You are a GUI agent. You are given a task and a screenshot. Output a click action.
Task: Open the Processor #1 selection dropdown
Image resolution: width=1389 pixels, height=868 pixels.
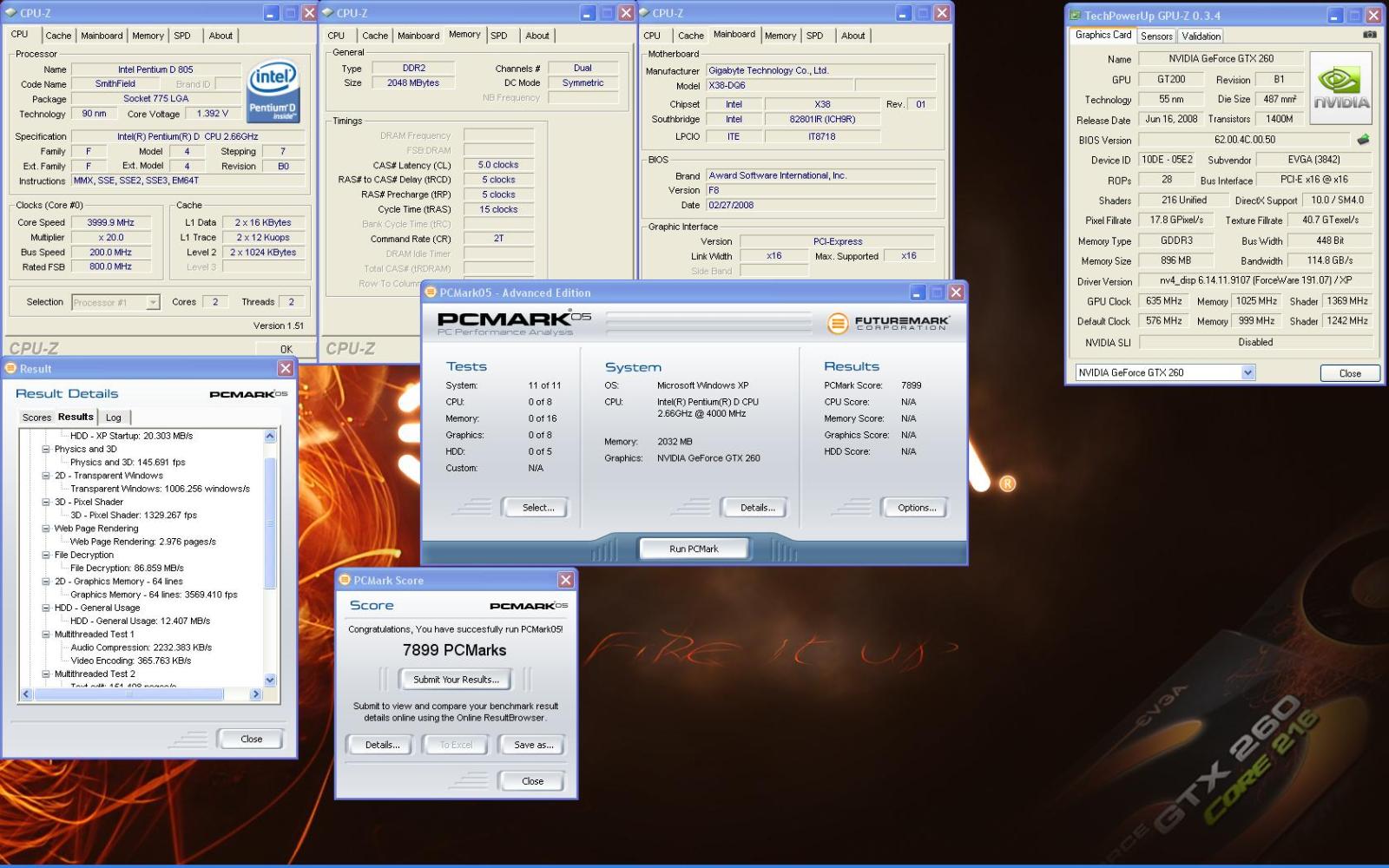click(153, 302)
